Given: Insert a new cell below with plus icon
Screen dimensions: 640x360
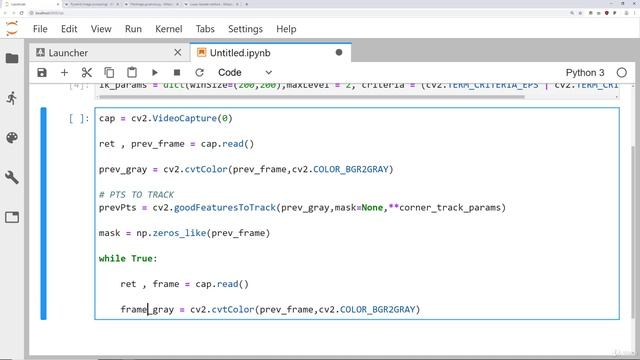Looking at the screenshot, I should 64,73.
